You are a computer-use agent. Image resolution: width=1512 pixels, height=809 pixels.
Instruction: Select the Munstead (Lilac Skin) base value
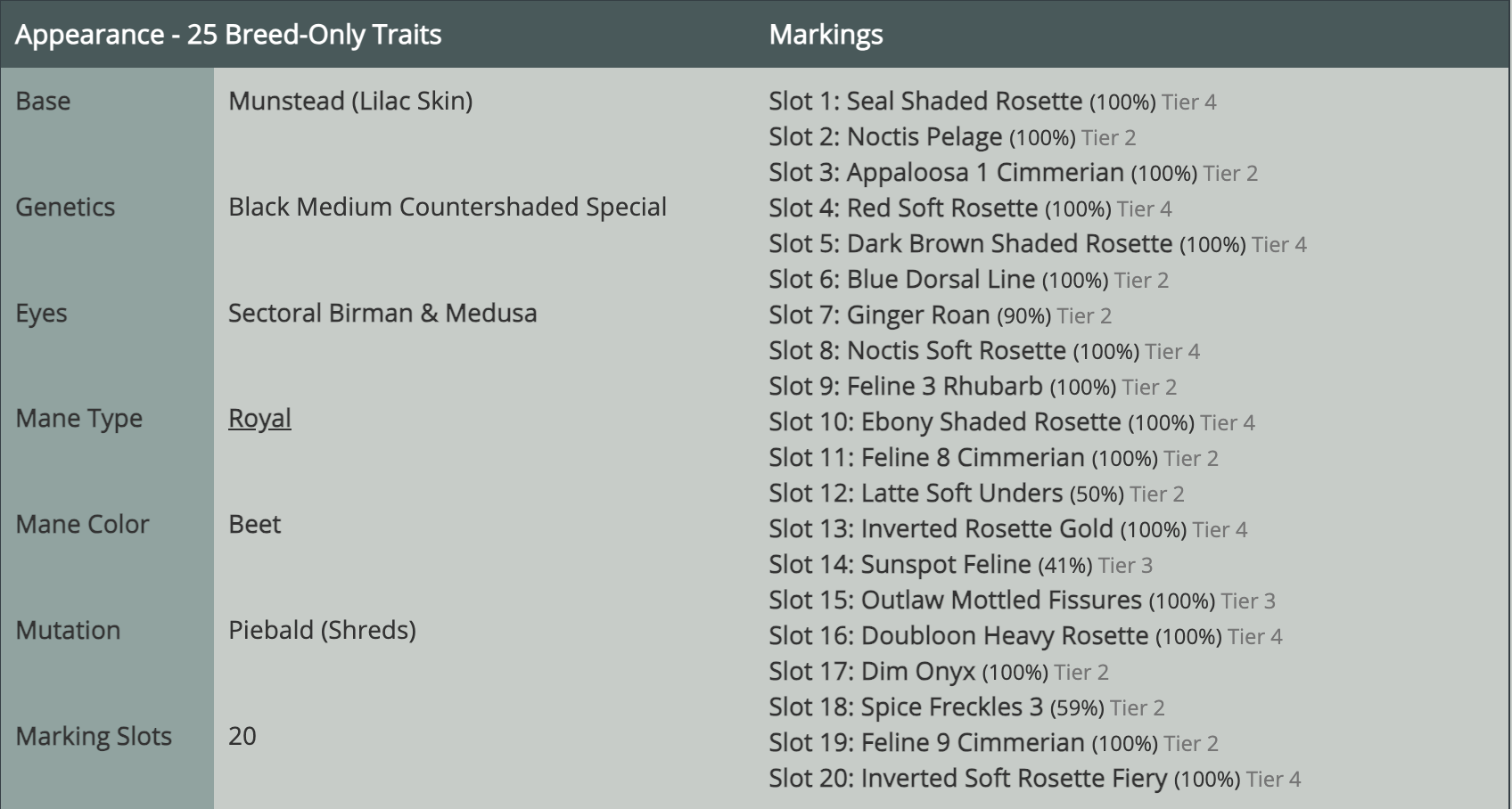click(x=350, y=101)
